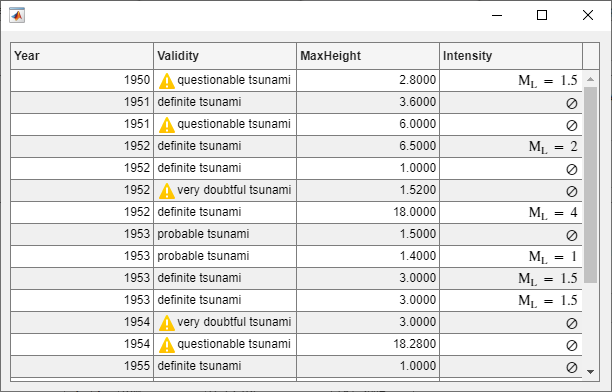Click the table scrollbar down arrow
Viewport: 612px width, 392px height.
pyautogui.click(x=591, y=372)
